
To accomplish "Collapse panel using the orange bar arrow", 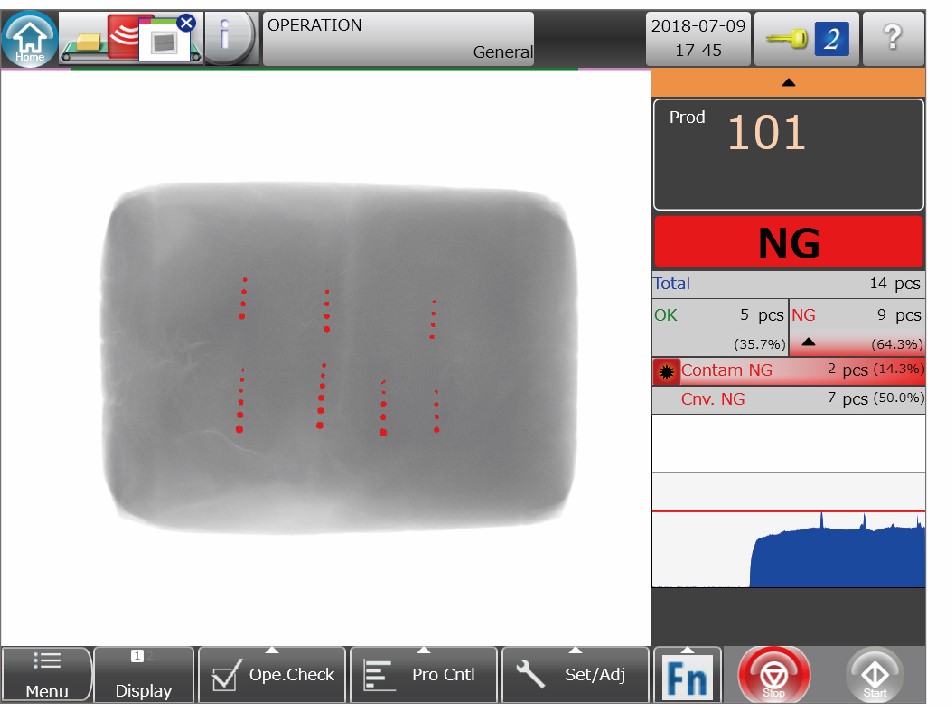I will pyautogui.click(x=788, y=83).
